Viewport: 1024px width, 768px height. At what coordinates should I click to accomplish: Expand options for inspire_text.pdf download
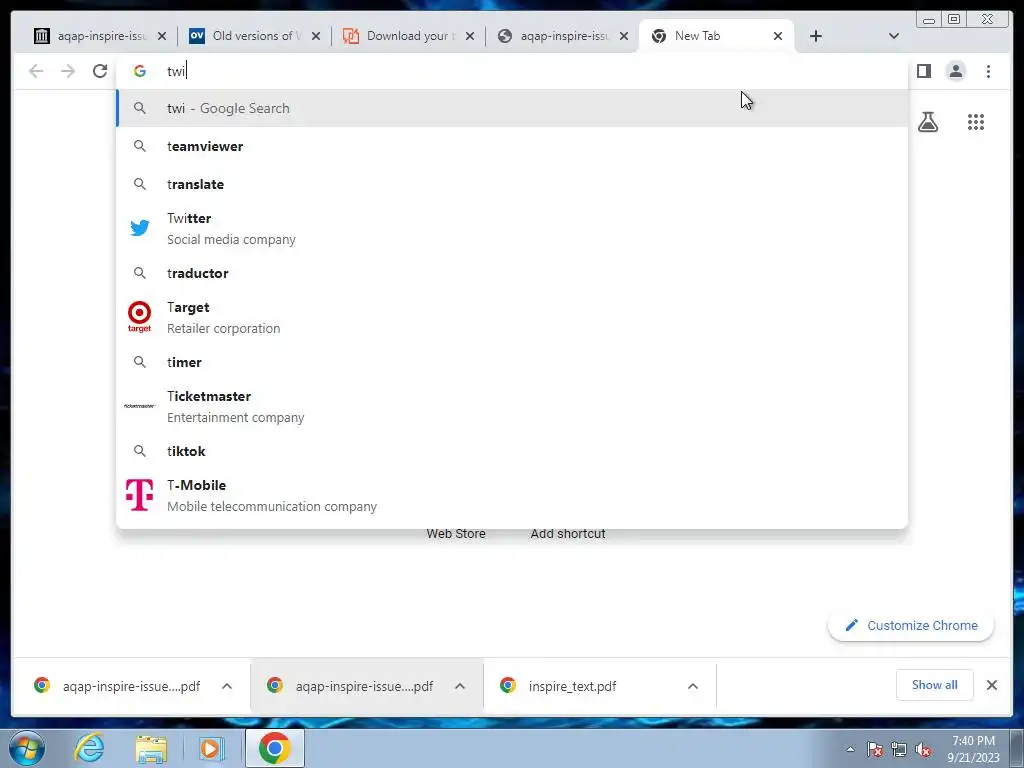(693, 686)
